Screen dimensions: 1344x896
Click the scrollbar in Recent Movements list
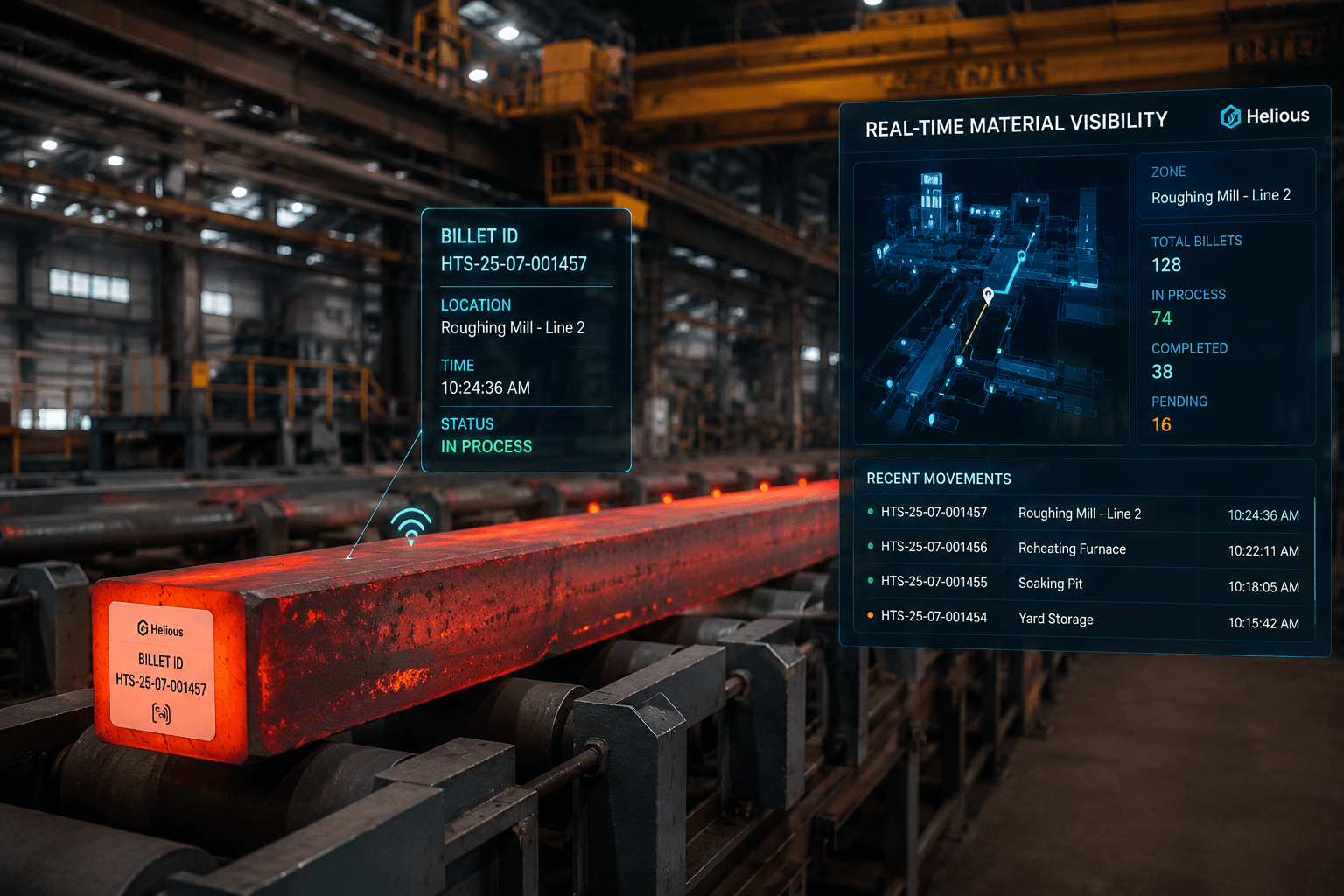tap(1315, 551)
